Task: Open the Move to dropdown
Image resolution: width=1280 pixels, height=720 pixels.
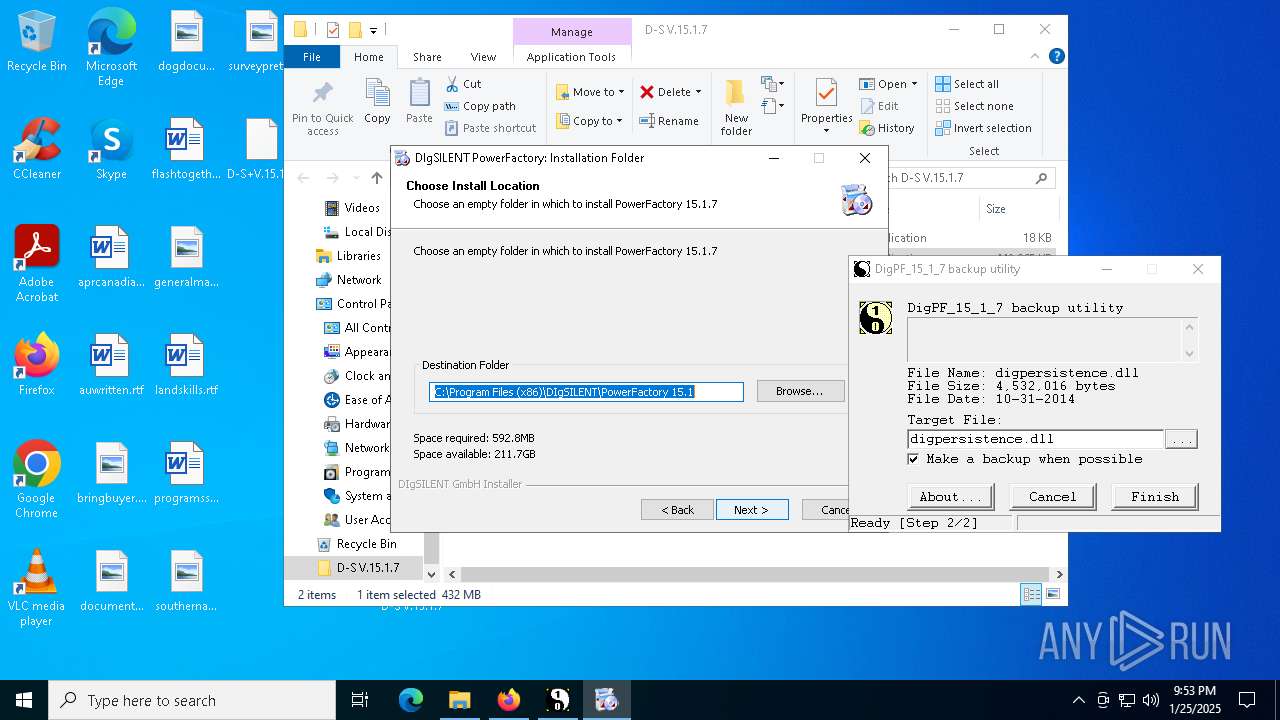Action: 590,92
